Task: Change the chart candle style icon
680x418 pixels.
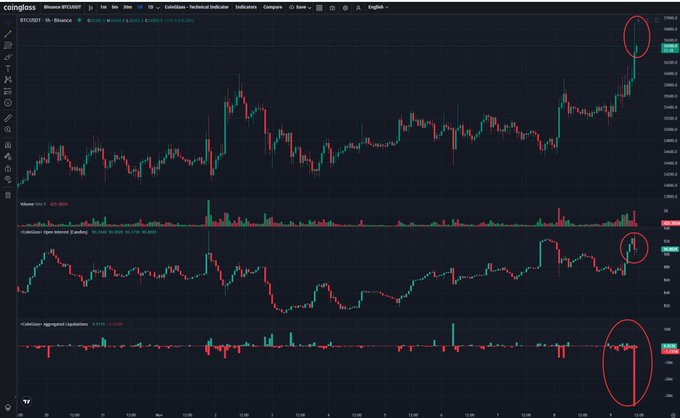Action: click(91, 7)
